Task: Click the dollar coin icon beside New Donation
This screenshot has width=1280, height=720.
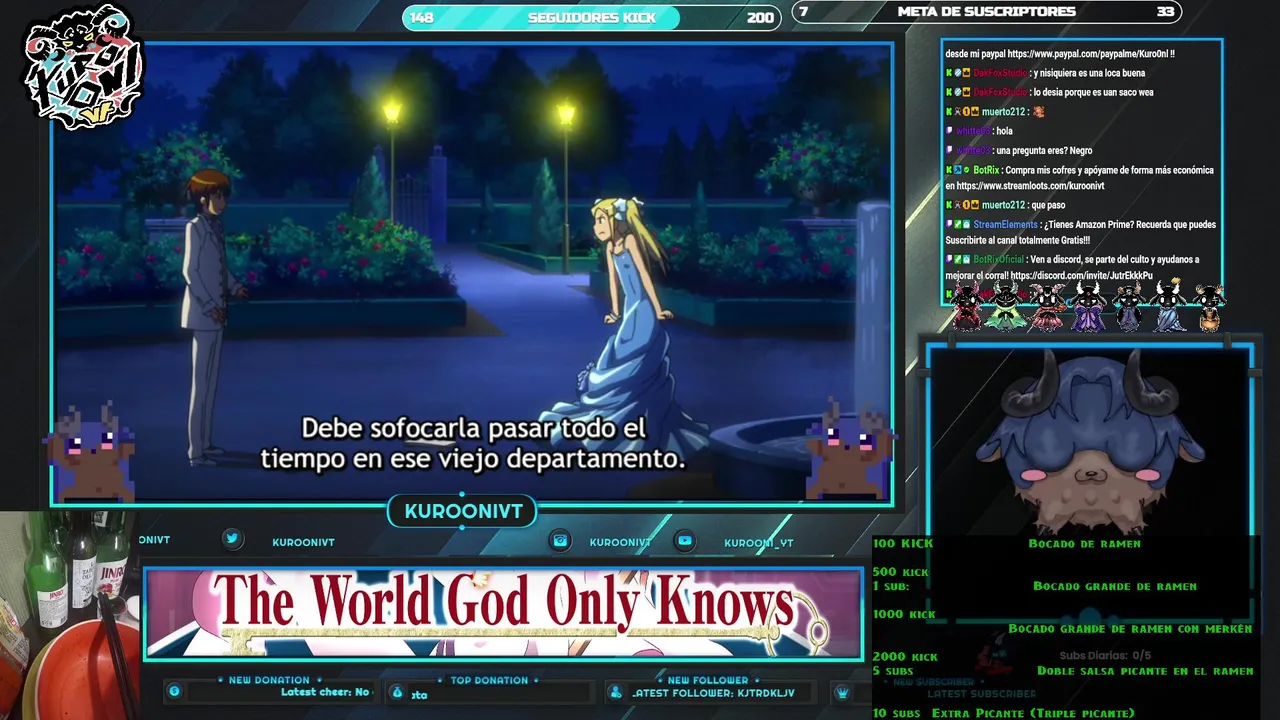Action: tap(174, 691)
